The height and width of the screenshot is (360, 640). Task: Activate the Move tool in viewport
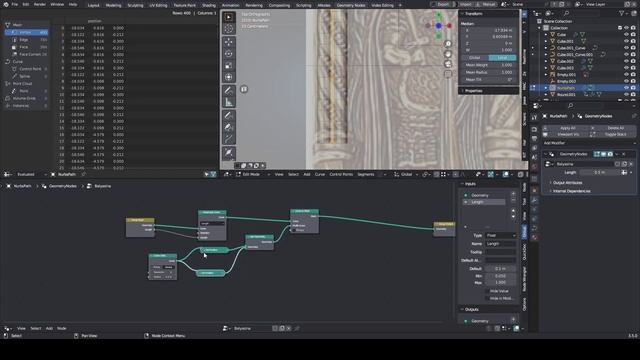tap(229, 42)
